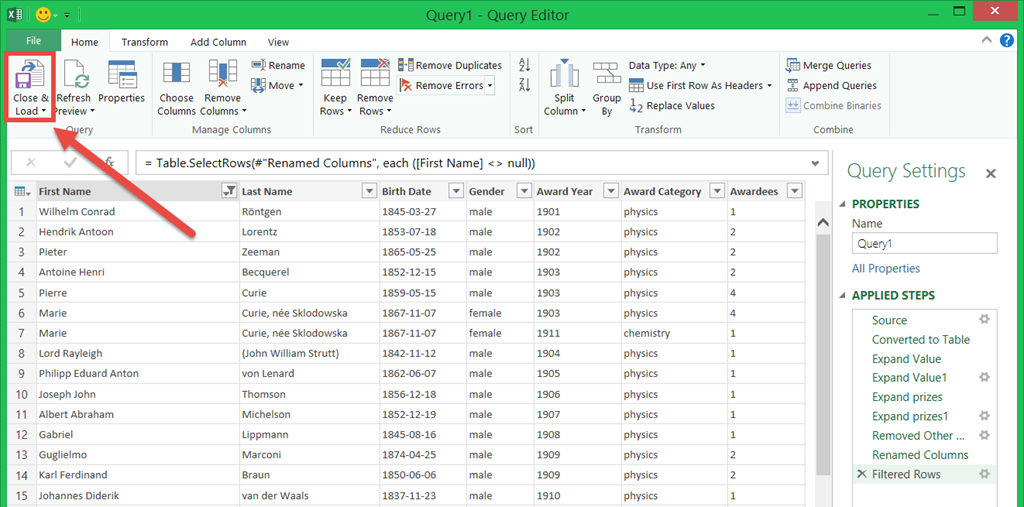Image resolution: width=1024 pixels, height=507 pixels.
Task: Select the Renamed Columns applied step
Action: click(919, 455)
